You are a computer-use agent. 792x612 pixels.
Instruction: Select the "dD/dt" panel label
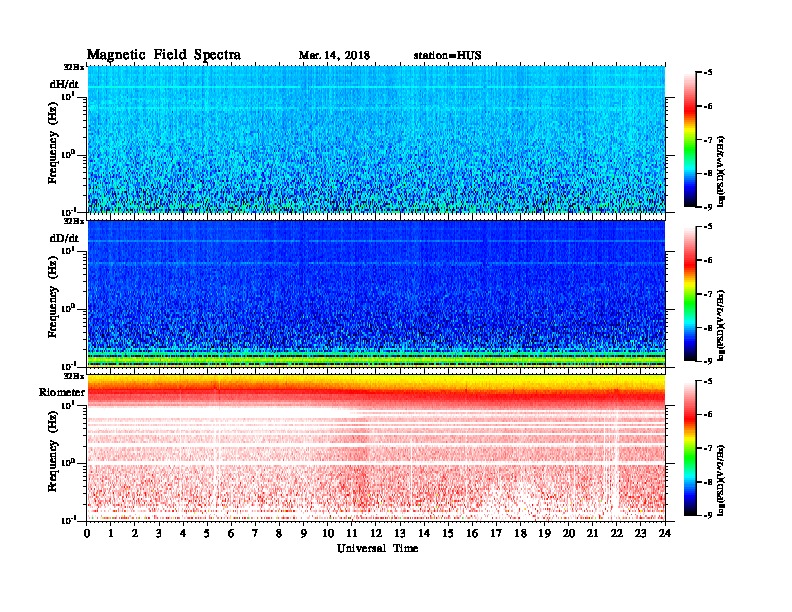point(64,238)
